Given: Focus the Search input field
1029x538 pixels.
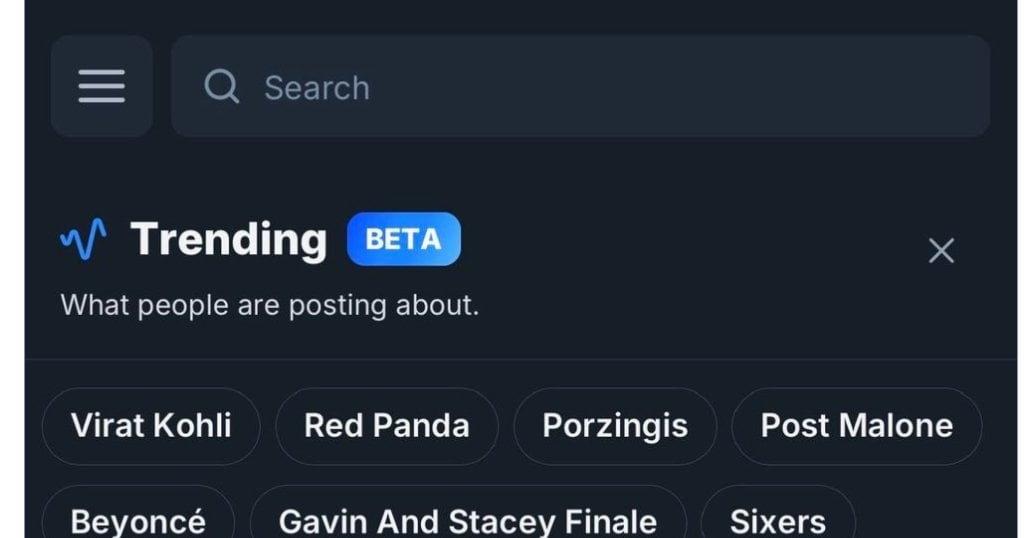Looking at the screenshot, I should pyautogui.click(x=580, y=86).
